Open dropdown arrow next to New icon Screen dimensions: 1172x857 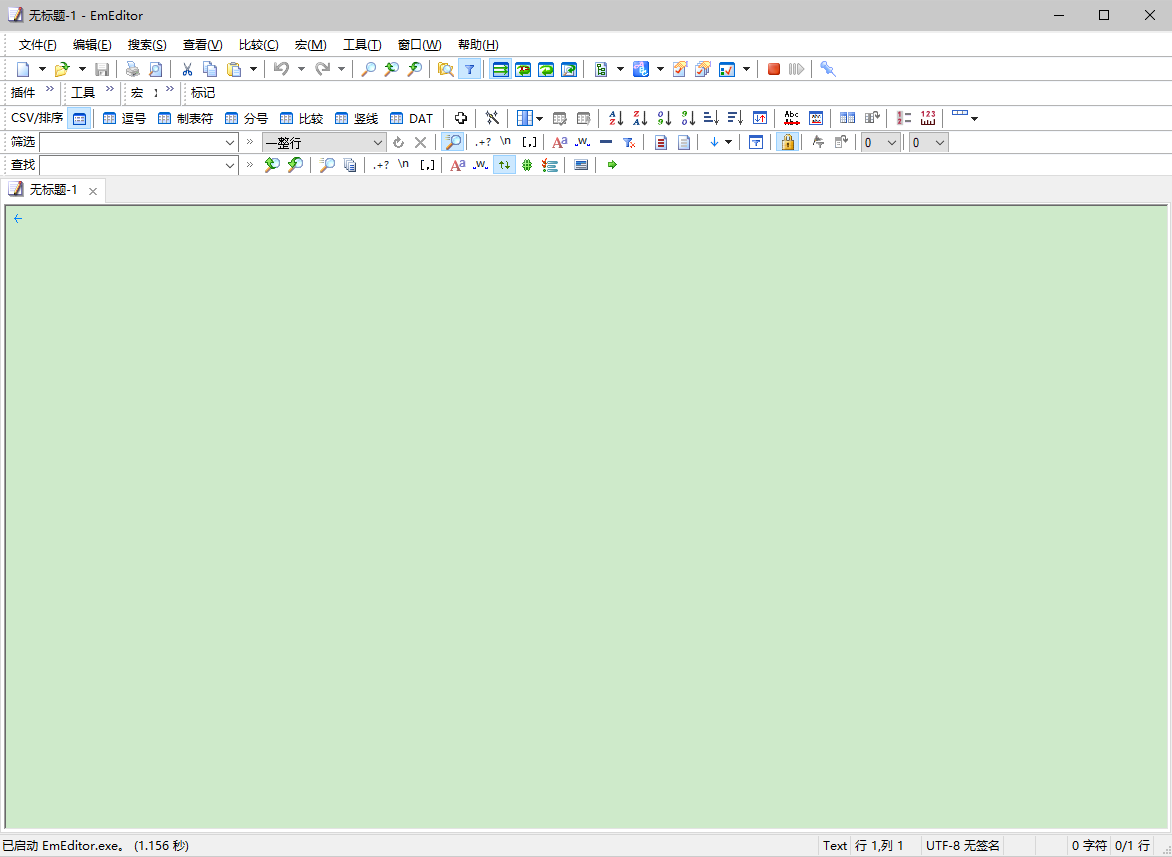click(x=42, y=69)
